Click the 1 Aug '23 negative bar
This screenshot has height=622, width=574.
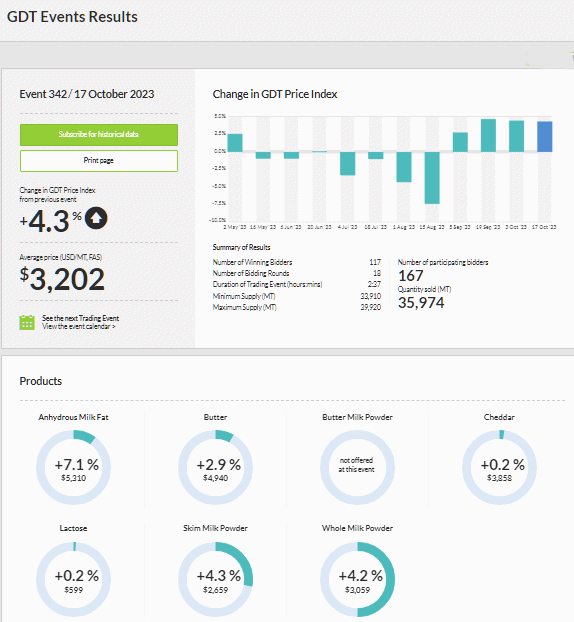pyautogui.click(x=404, y=167)
